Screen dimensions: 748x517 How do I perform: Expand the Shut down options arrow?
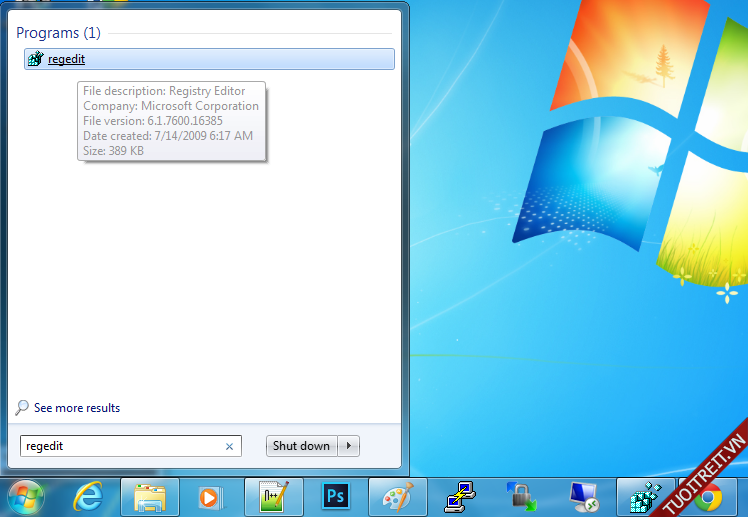pyautogui.click(x=349, y=446)
